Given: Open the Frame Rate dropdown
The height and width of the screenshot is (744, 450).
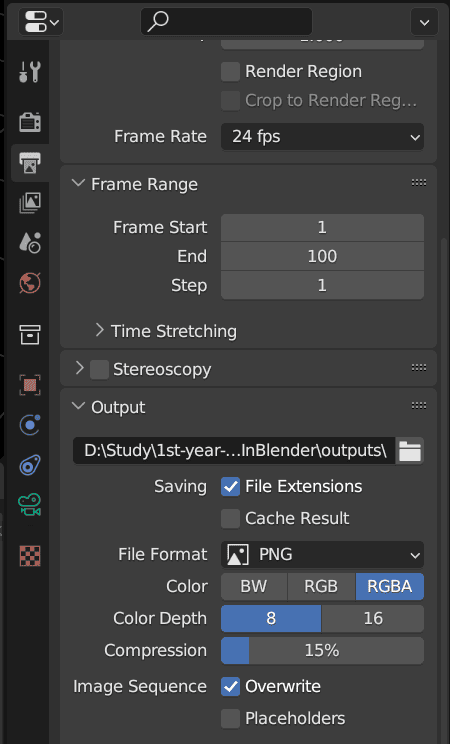Looking at the screenshot, I should pyautogui.click(x=322, y=137).
